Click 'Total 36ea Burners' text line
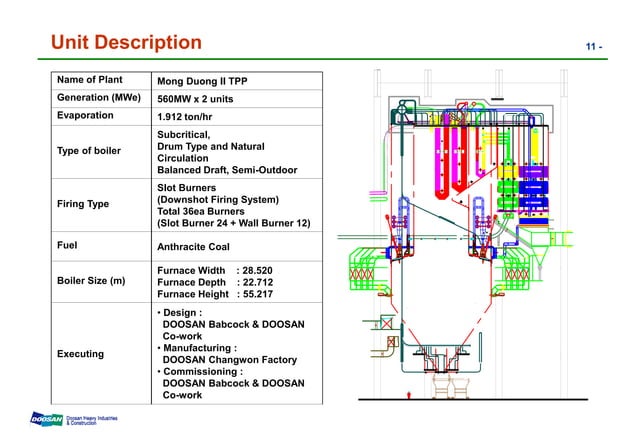 click(201, 212)
